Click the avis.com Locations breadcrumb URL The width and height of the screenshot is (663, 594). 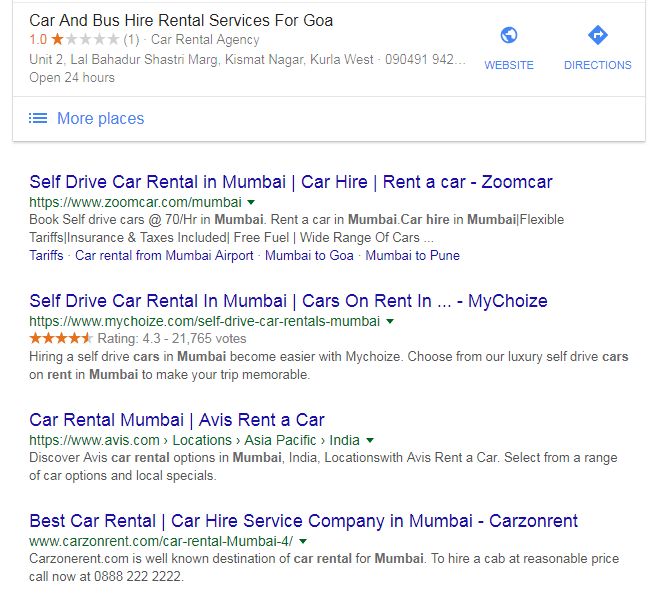pyautogui.click(x=195, y=440)
